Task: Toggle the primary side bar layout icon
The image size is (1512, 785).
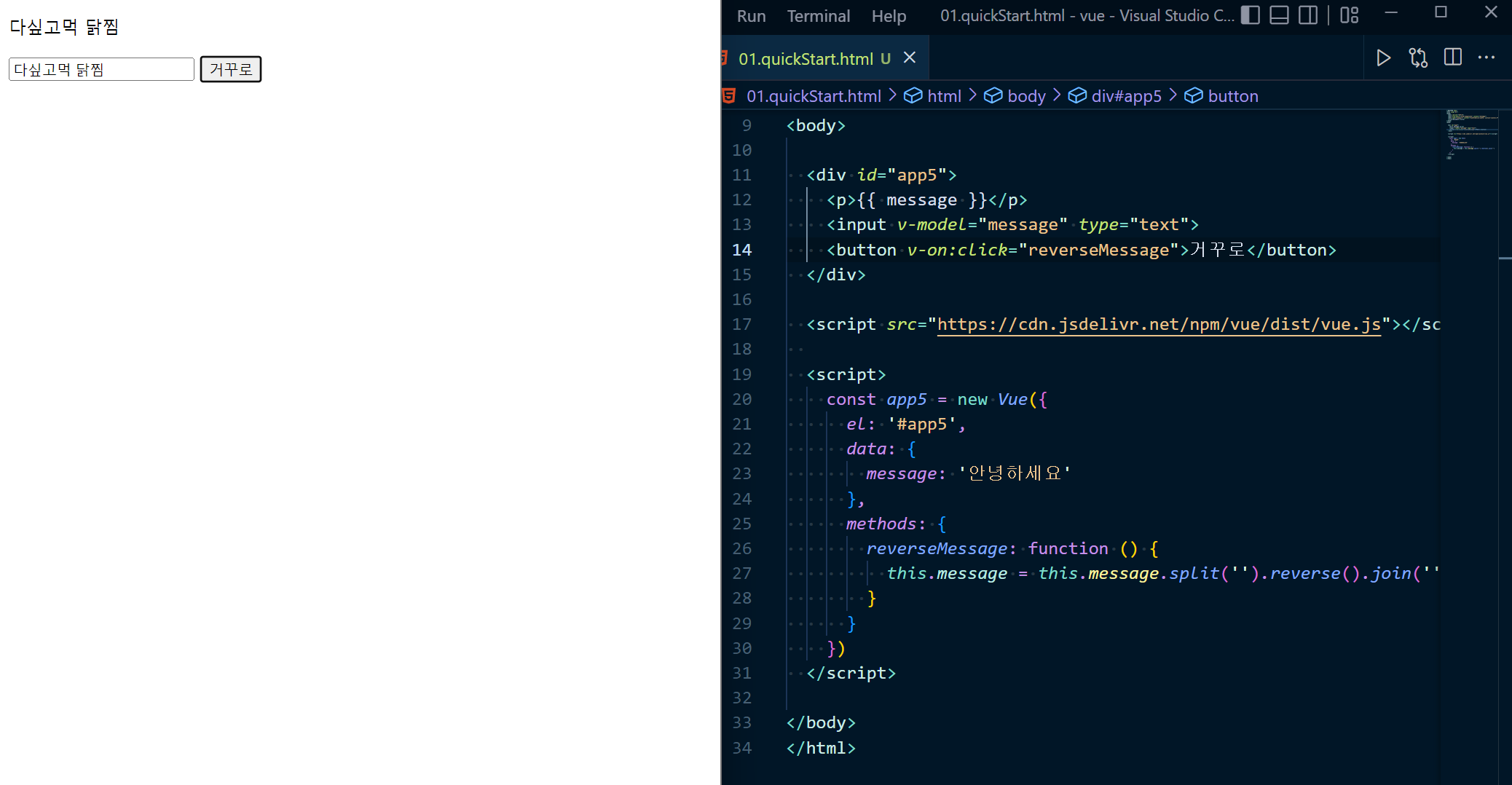Action: (x=1250, y=15)
